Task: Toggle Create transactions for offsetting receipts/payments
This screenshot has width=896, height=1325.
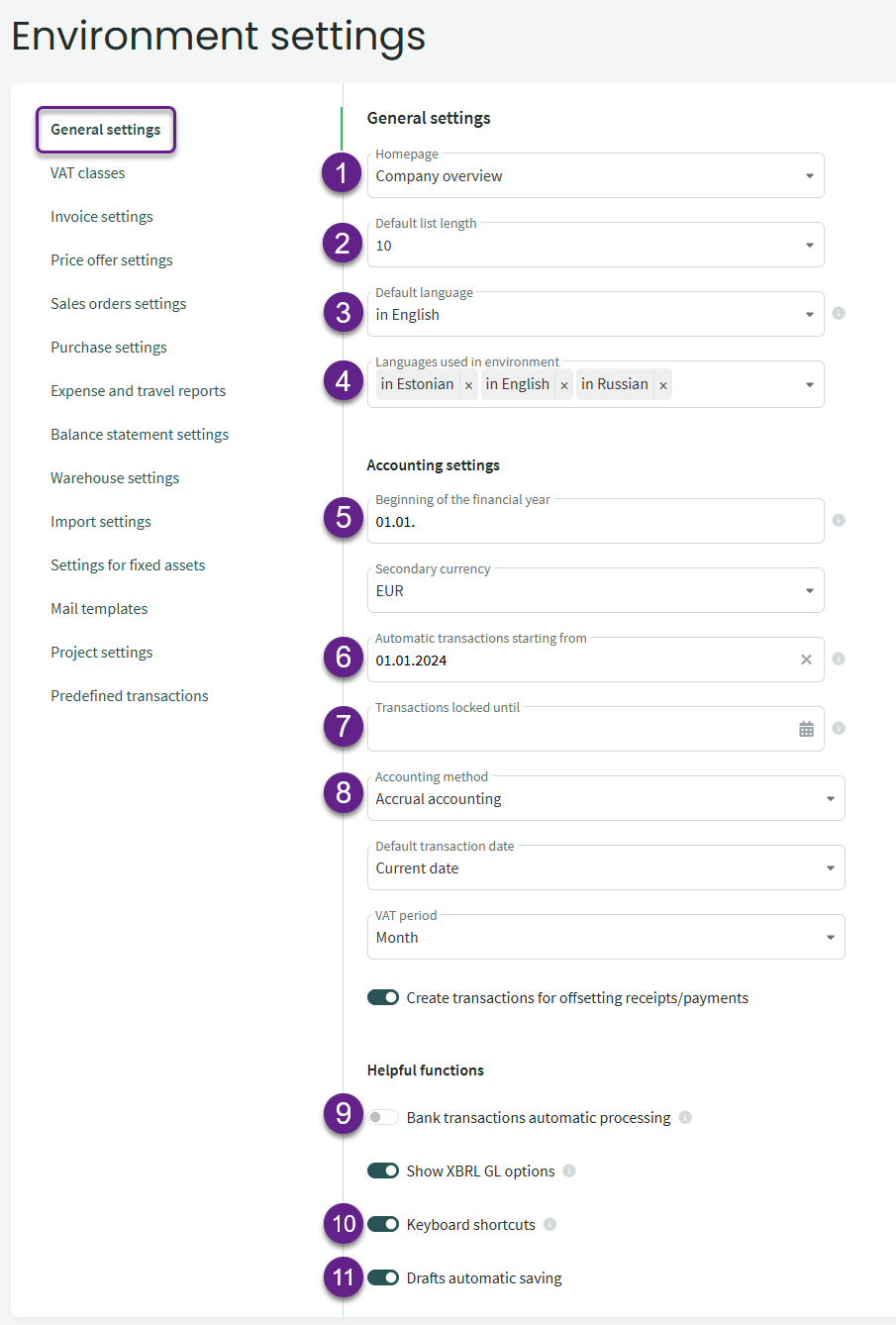Action: (383, 997)
